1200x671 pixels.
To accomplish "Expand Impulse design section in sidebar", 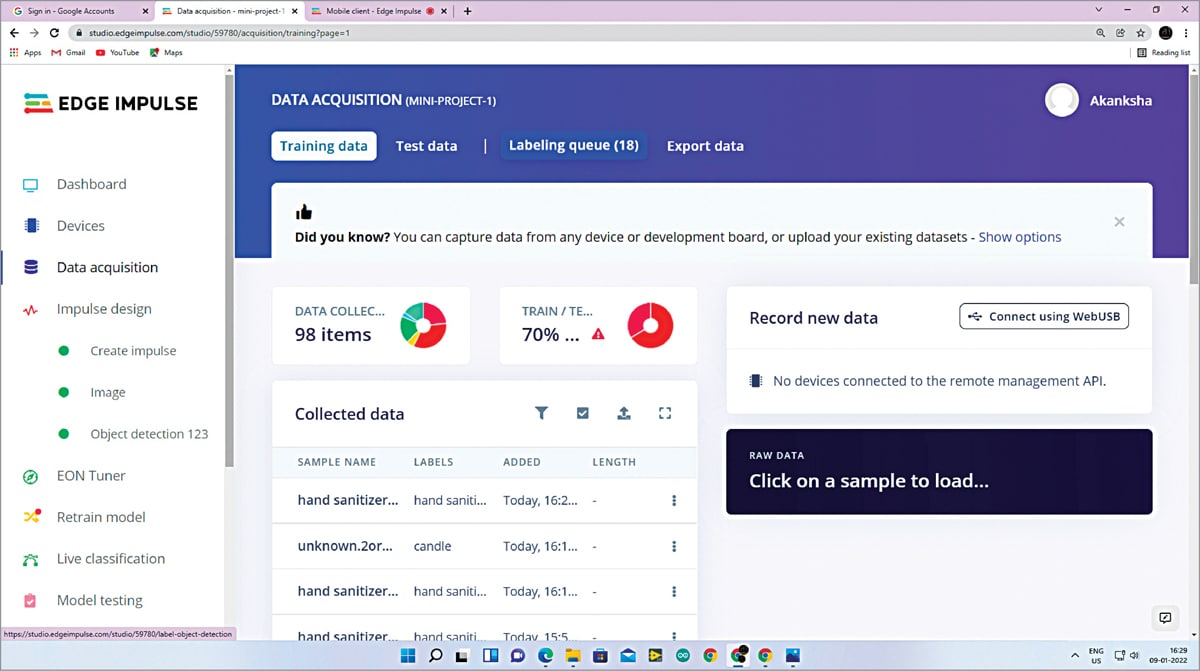I will pyautogui.click(x=104, y=309).
